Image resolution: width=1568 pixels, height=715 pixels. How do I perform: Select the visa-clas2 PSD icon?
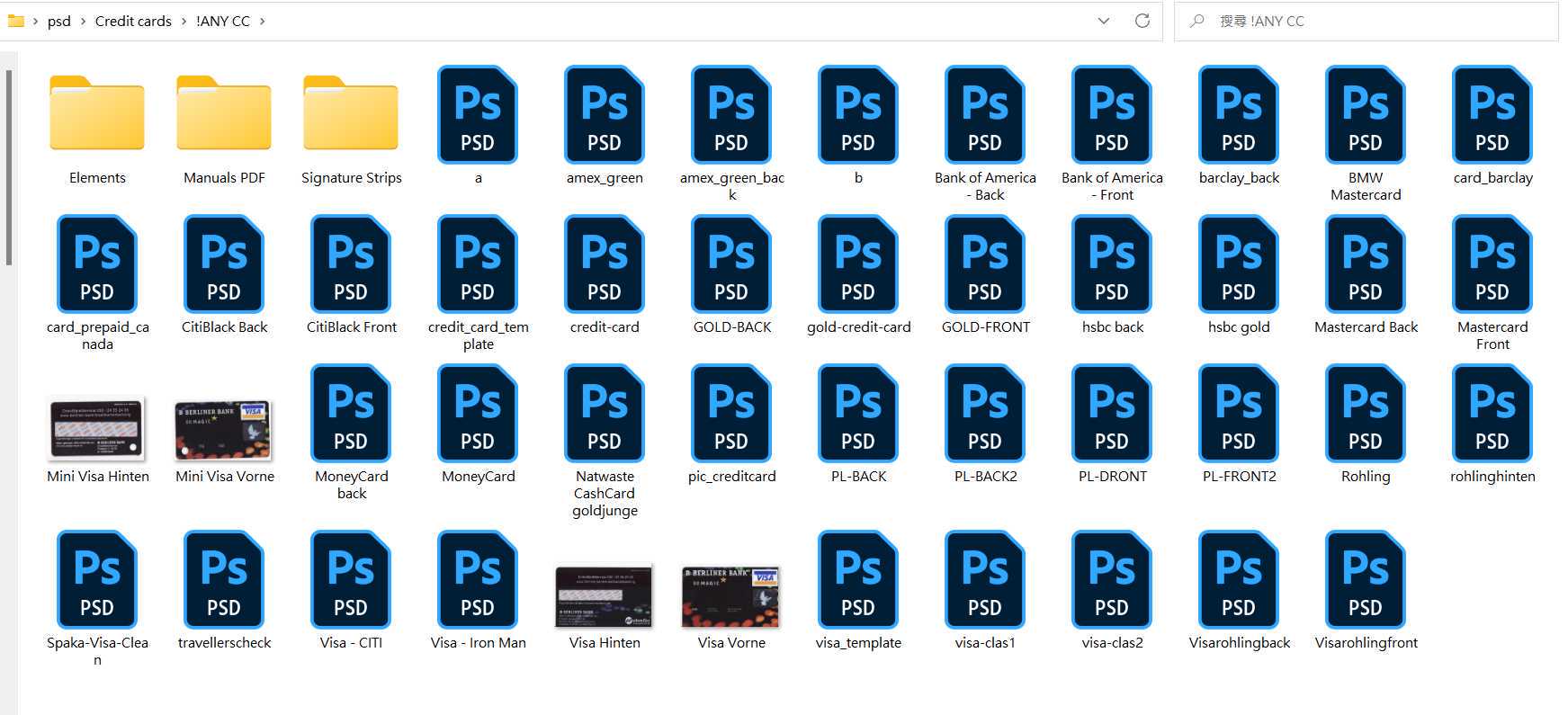(x=1112, y=579)
